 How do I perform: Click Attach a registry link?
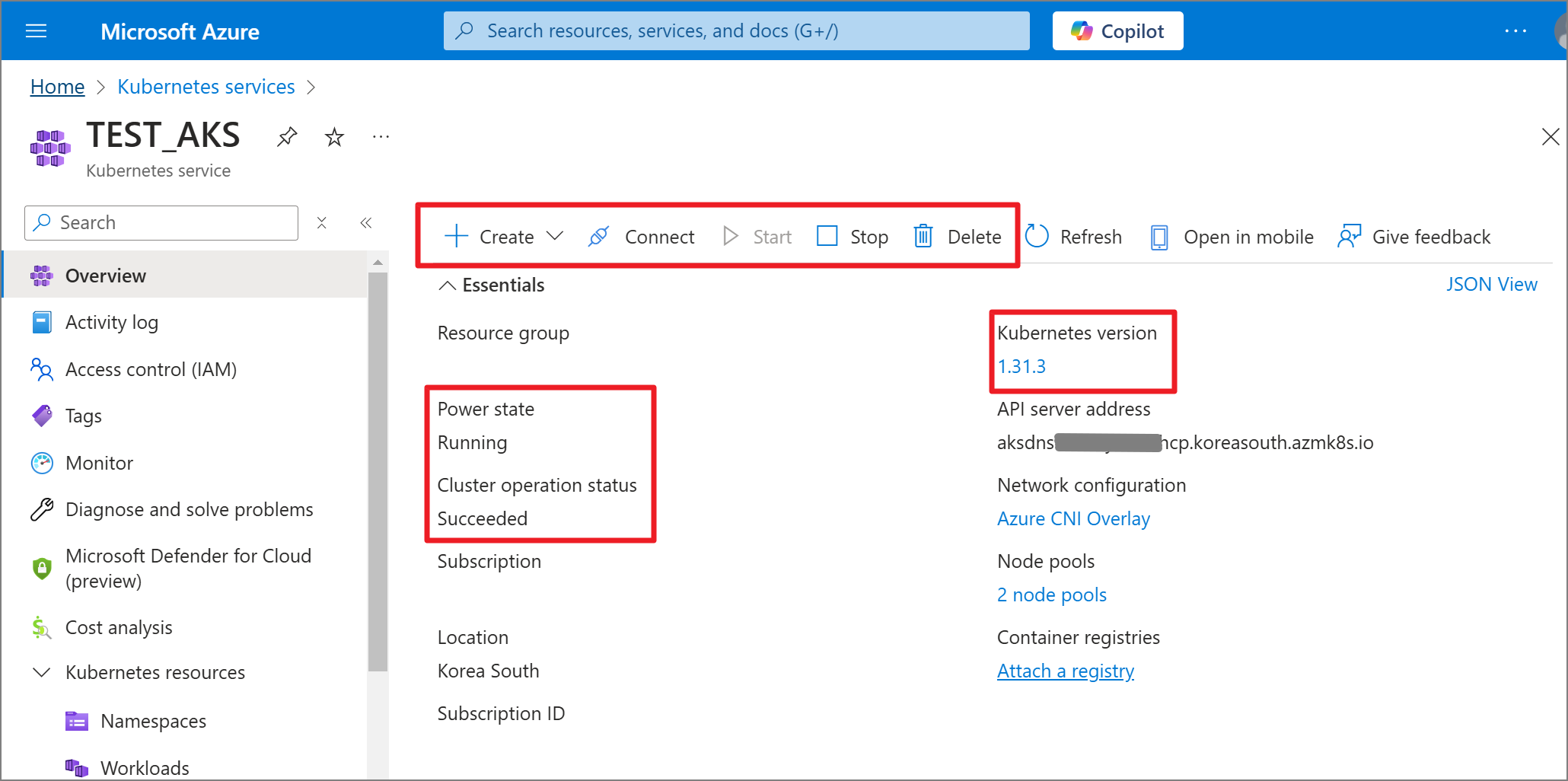1066,671
